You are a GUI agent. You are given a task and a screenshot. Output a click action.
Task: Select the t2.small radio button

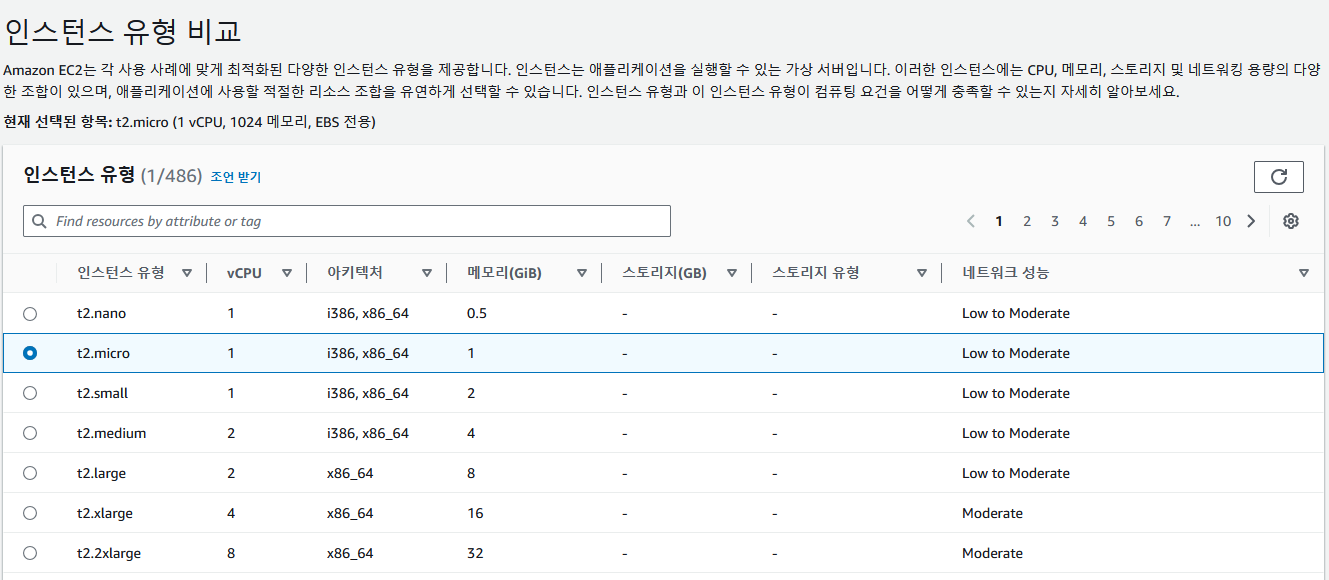tap(30, 393)
